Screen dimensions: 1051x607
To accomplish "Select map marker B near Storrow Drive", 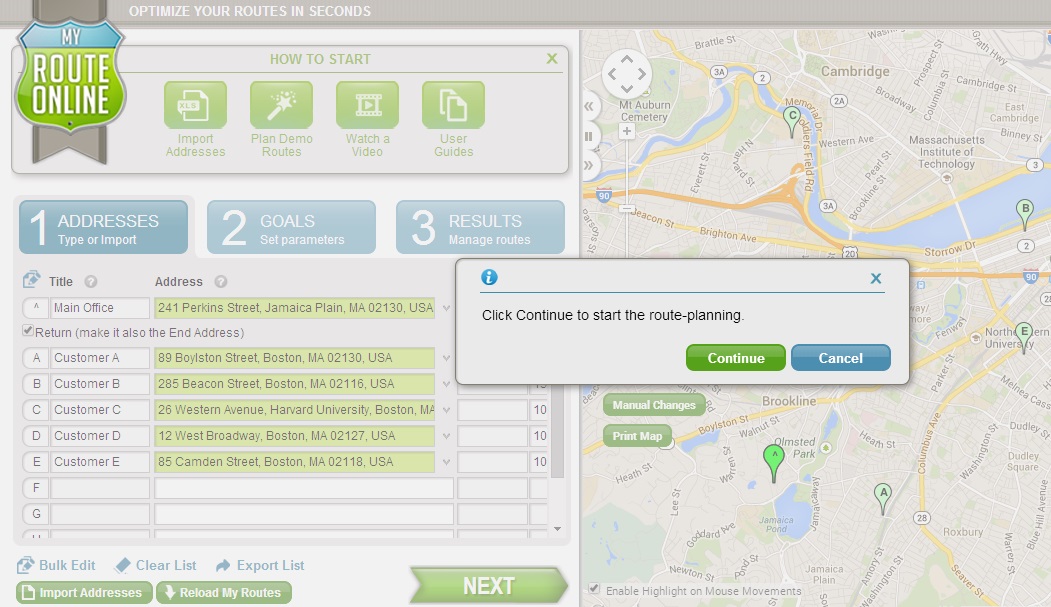I will click(1024, 214).
